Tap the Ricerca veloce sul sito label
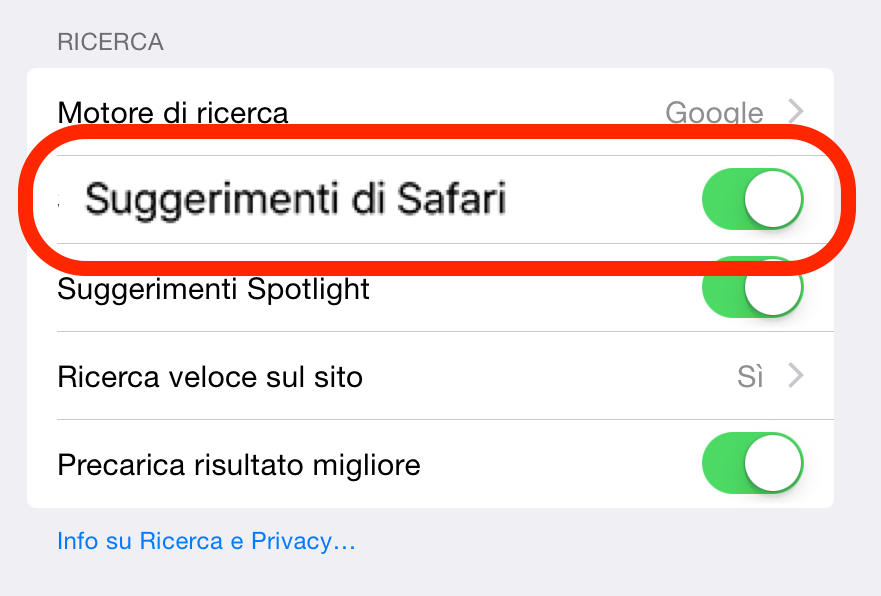This screenshot has height=596, width=881. click(210, 376)
